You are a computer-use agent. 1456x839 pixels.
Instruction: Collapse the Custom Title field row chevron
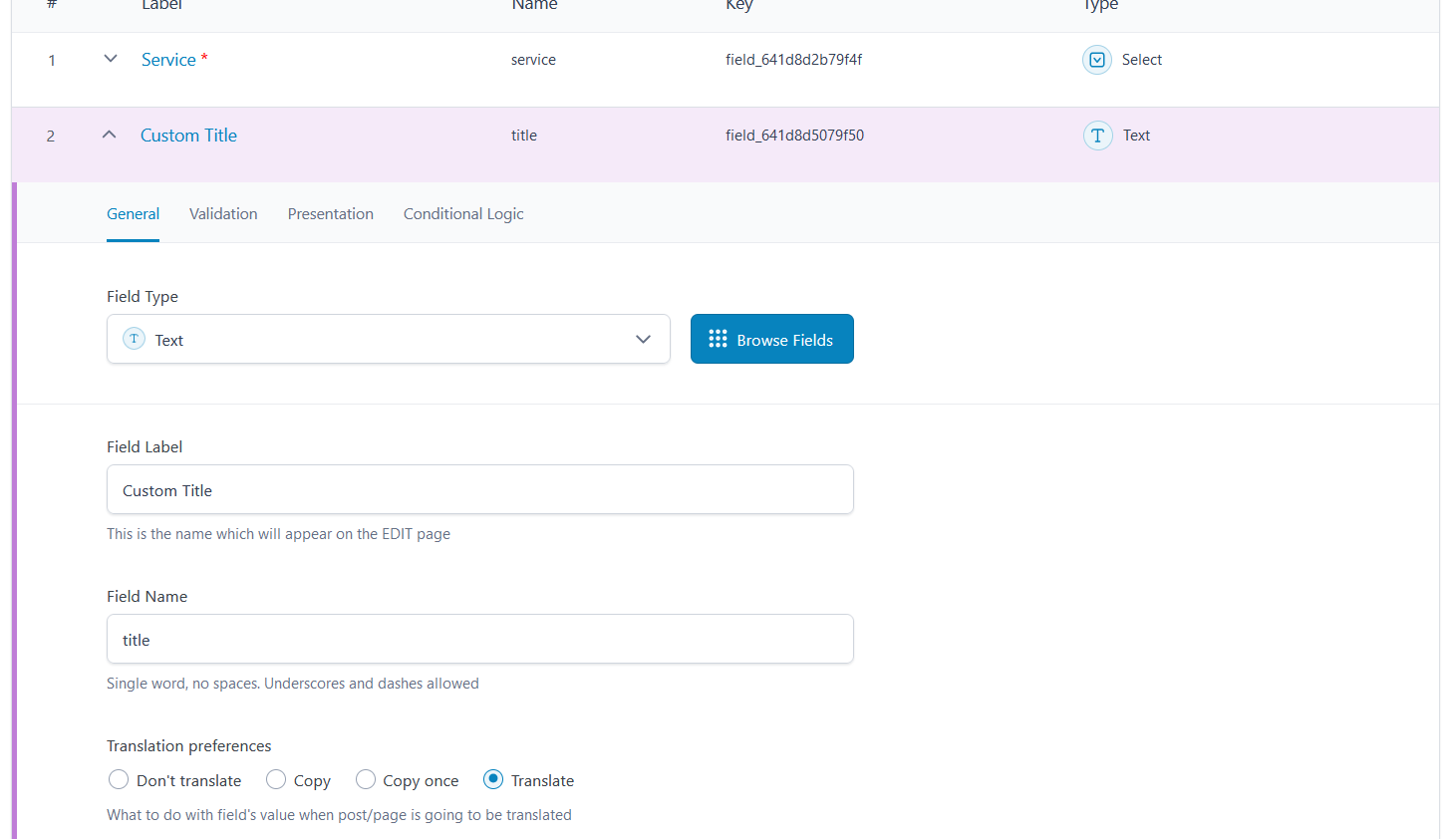(110, 135)
